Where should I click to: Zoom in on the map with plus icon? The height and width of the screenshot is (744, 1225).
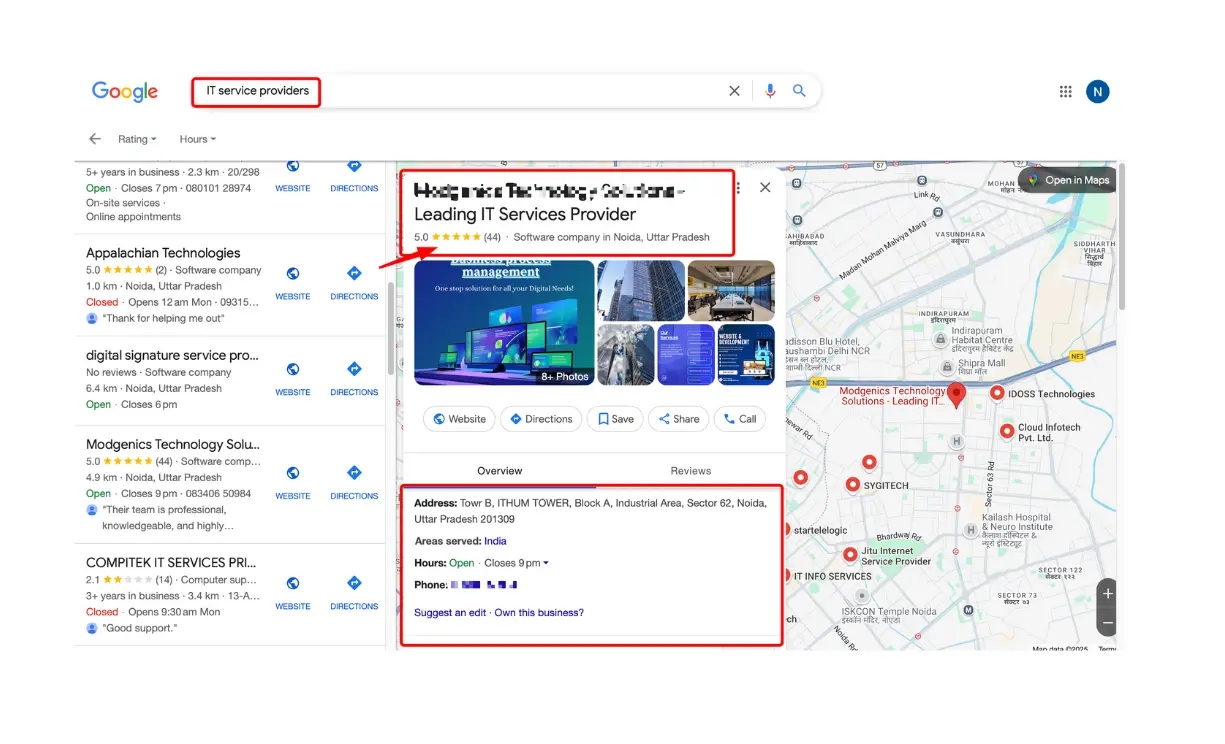1106,593
